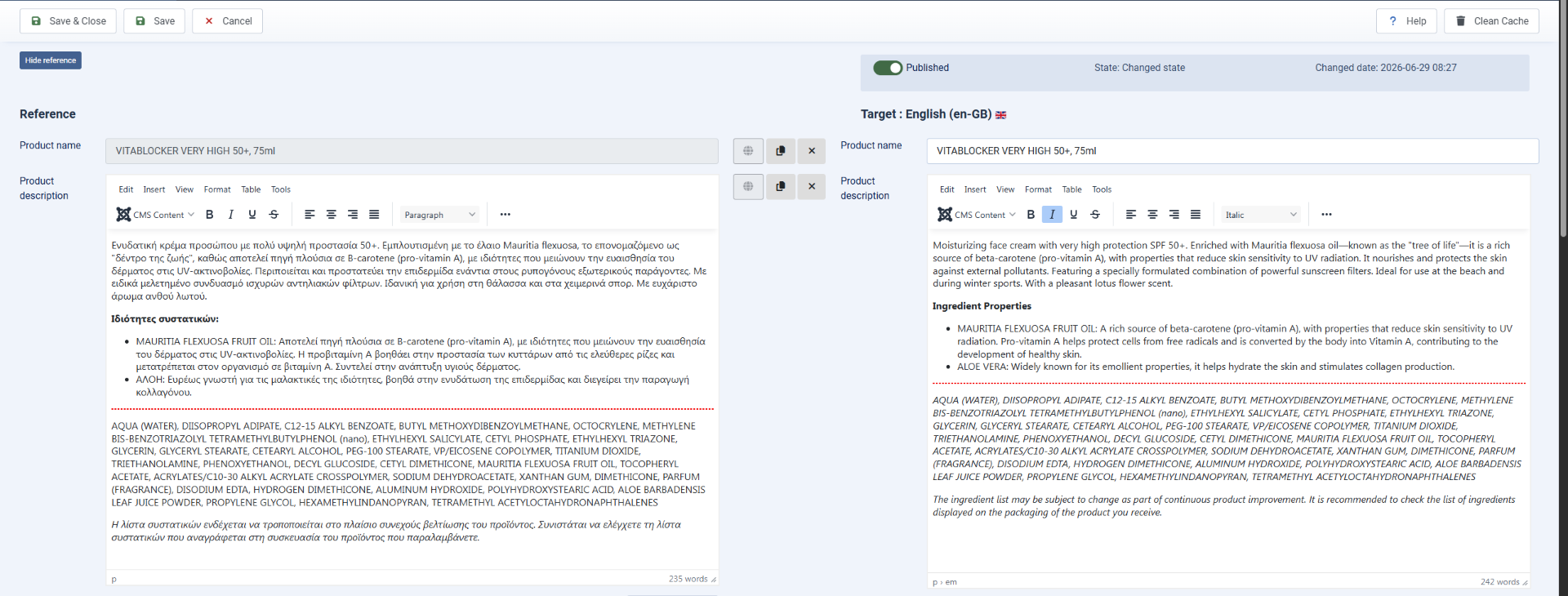The height and width of the screenshot is (596, 1568).
Task: Toggle Underline in target editor
Action: click(1073, 215)
